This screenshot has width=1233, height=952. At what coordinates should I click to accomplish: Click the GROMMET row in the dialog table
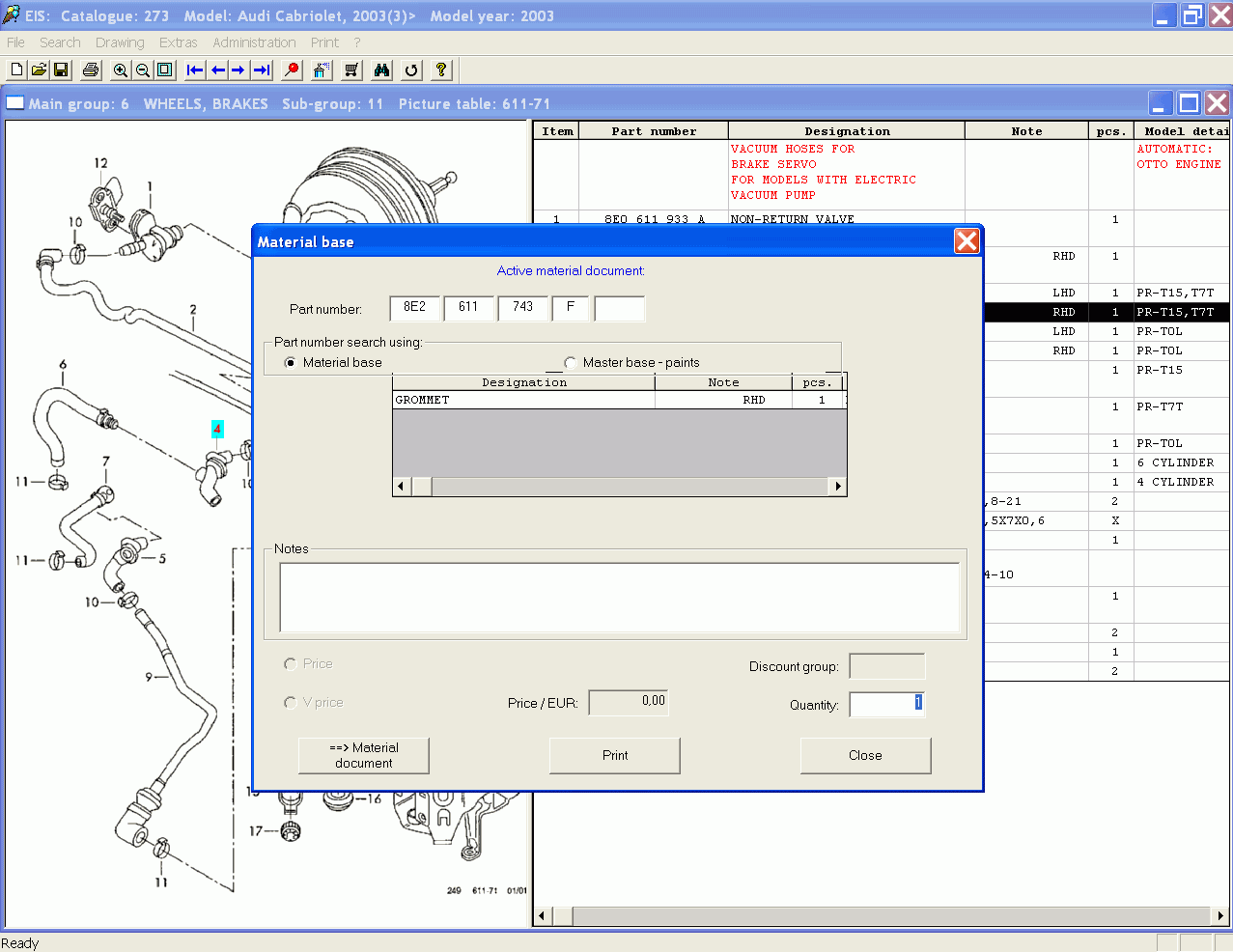click(x=619, y=400)
